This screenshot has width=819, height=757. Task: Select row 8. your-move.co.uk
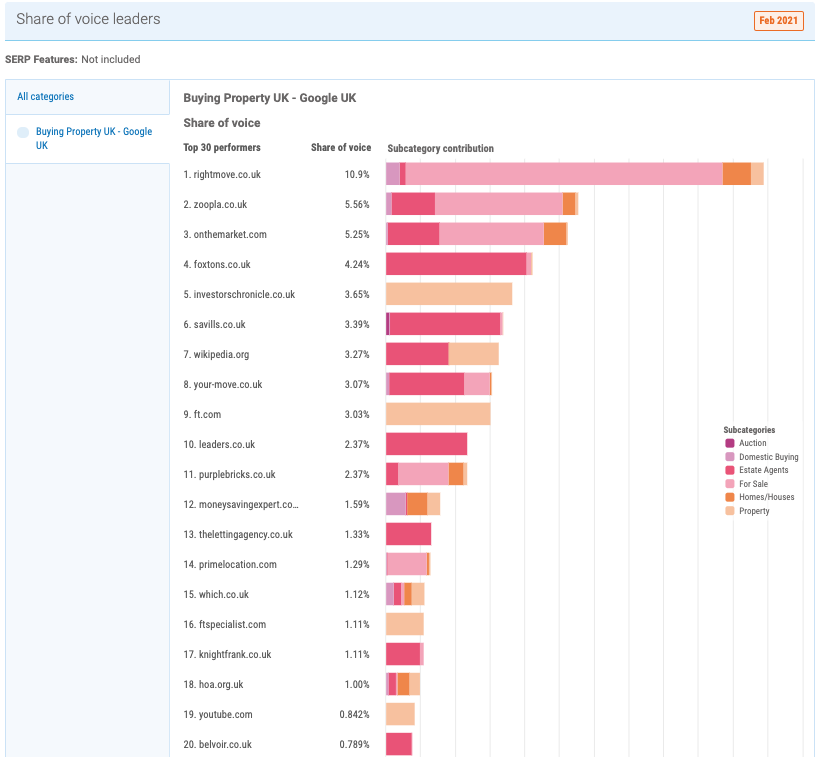(223, 385)
